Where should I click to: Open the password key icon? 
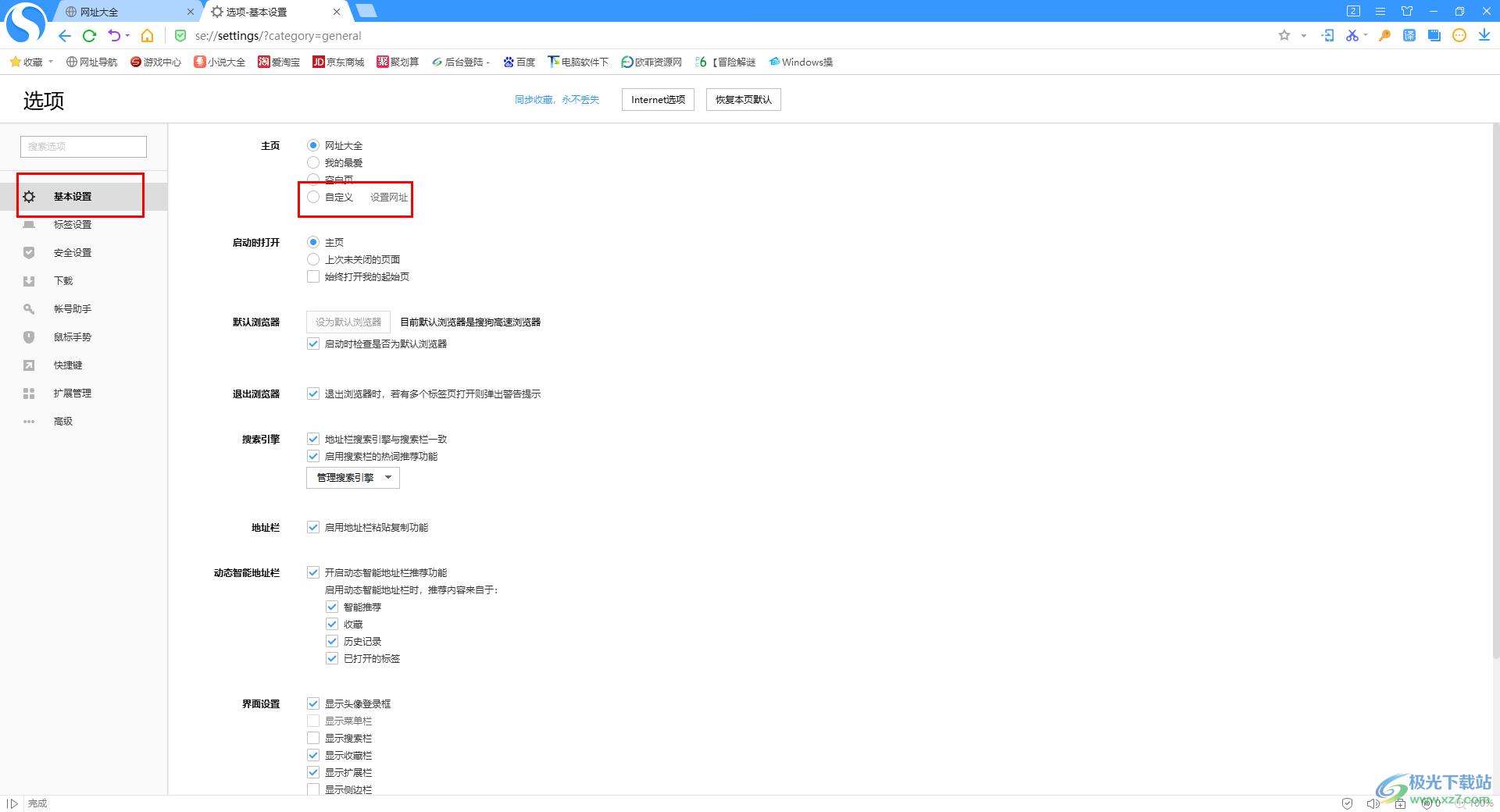(x=1384, y=35)
